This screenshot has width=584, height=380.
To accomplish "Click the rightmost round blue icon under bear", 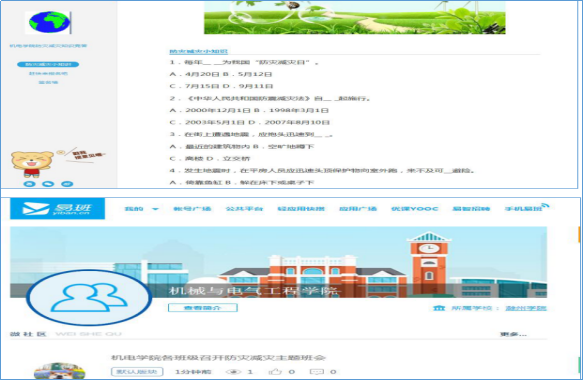I will click(x=67, y=184).
